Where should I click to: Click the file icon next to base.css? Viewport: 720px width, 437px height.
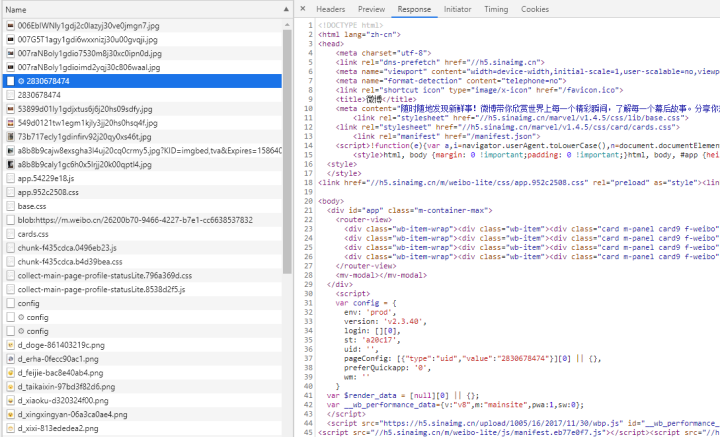tap(11, 206)
